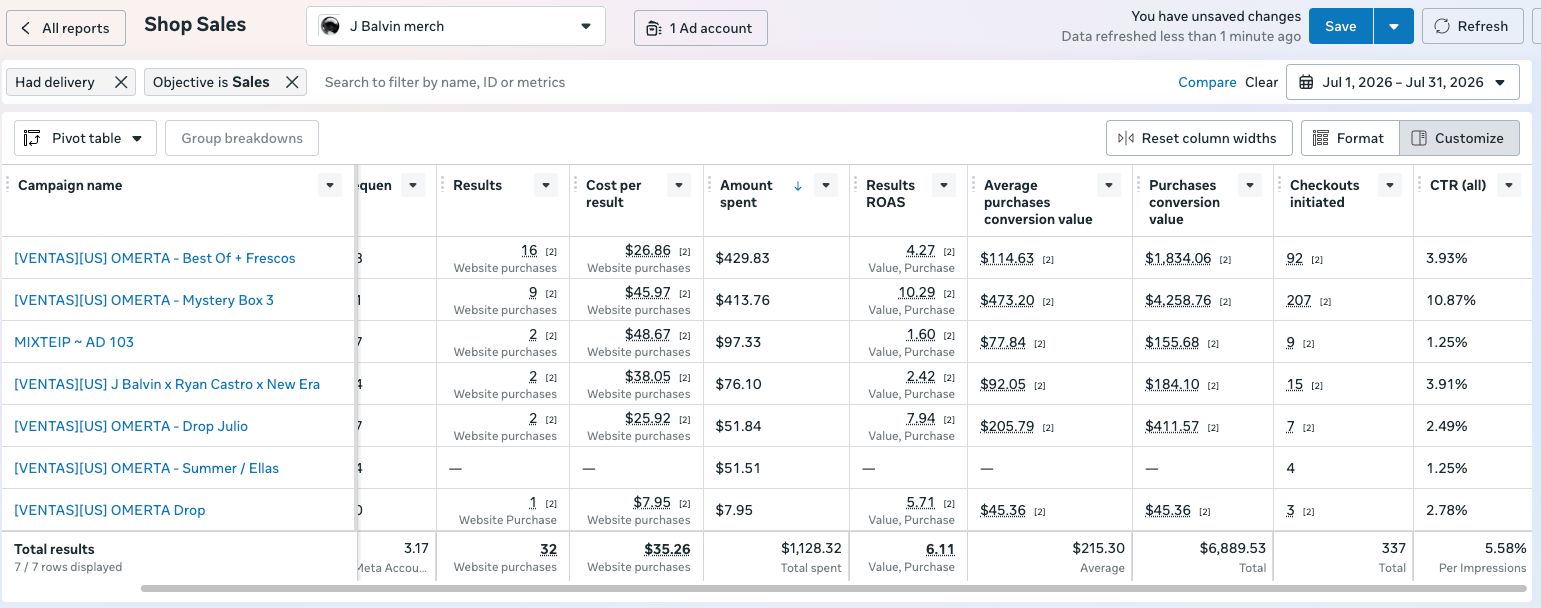This screenshot has height=608, width=1541.
Task: Open the Format panel
Action: click(1349, 138)
